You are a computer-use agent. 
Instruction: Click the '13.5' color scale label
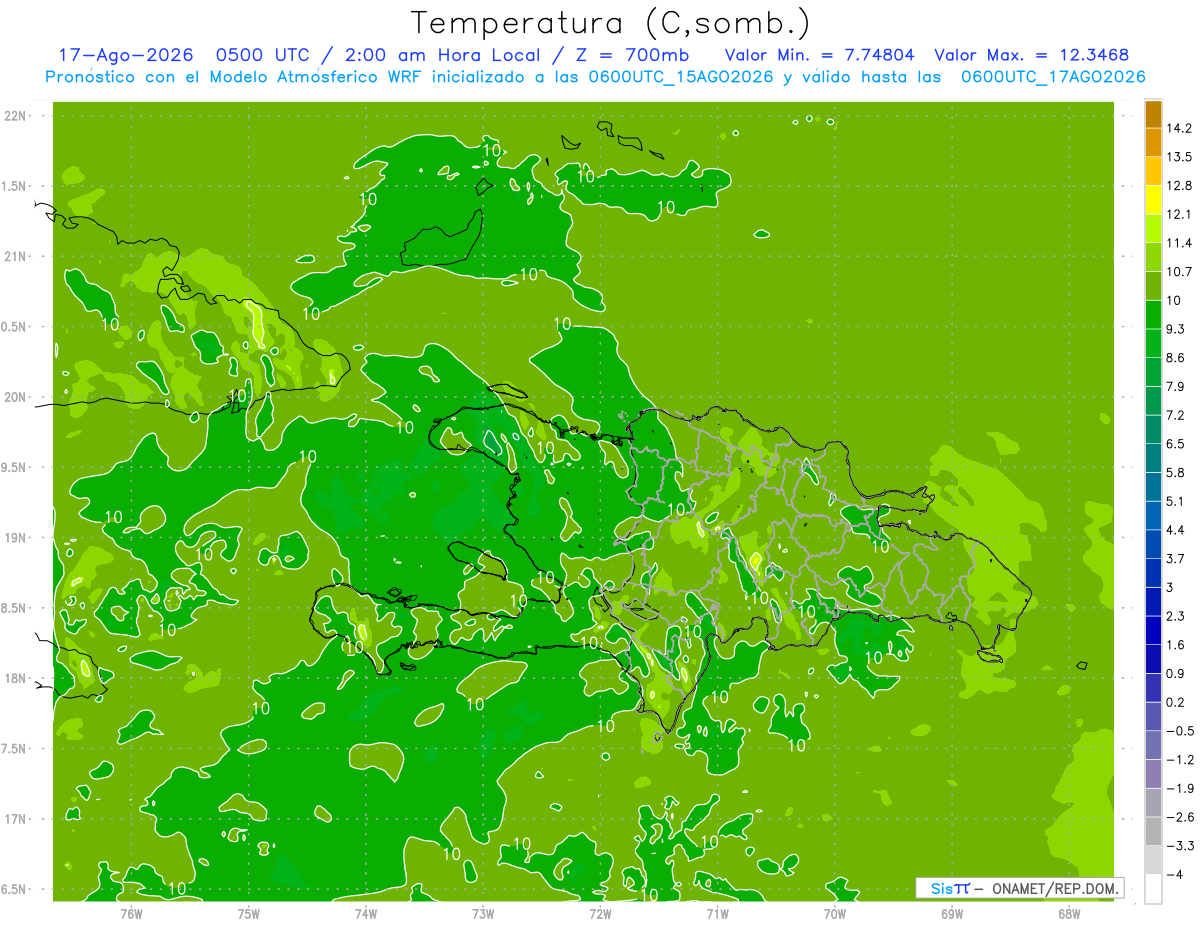[1180, 157]
